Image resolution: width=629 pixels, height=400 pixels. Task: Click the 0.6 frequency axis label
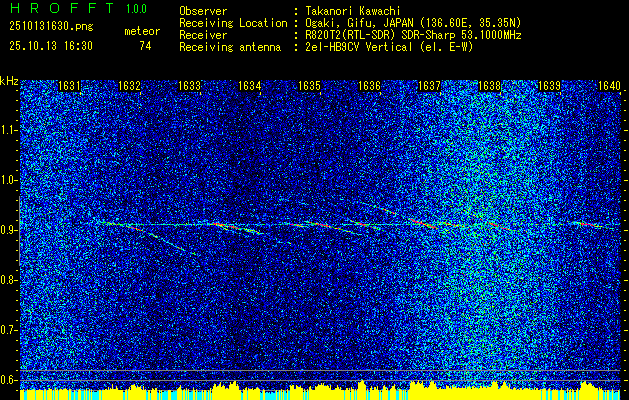pyautogui.click(x=9, y=380)
